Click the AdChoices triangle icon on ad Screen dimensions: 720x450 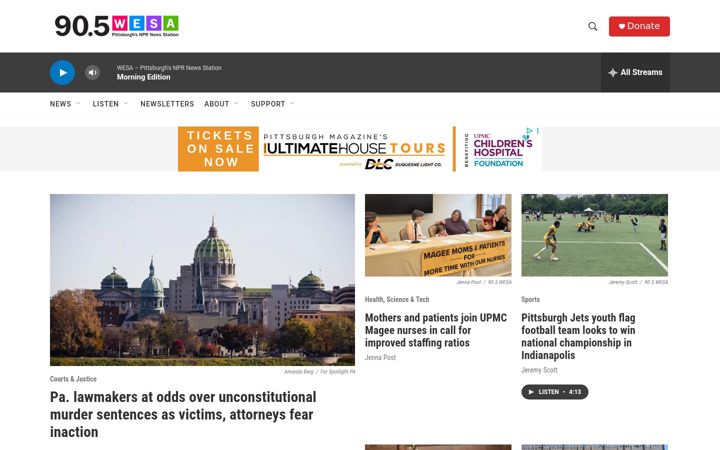tap(529, 131)
